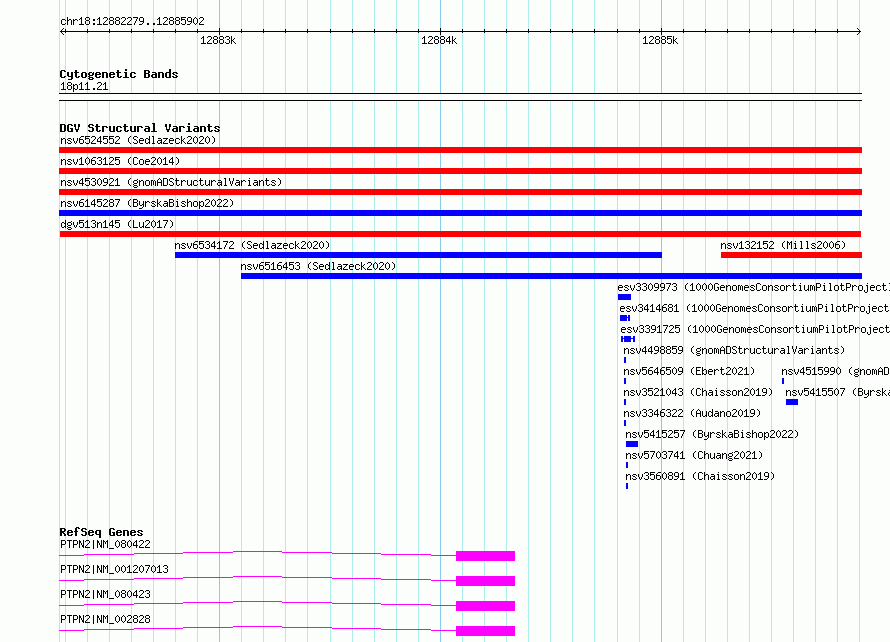Click the chr18:12882279..12885902 coordinate label
This screenshot has height=642, width=890.
tap(132, 21)
